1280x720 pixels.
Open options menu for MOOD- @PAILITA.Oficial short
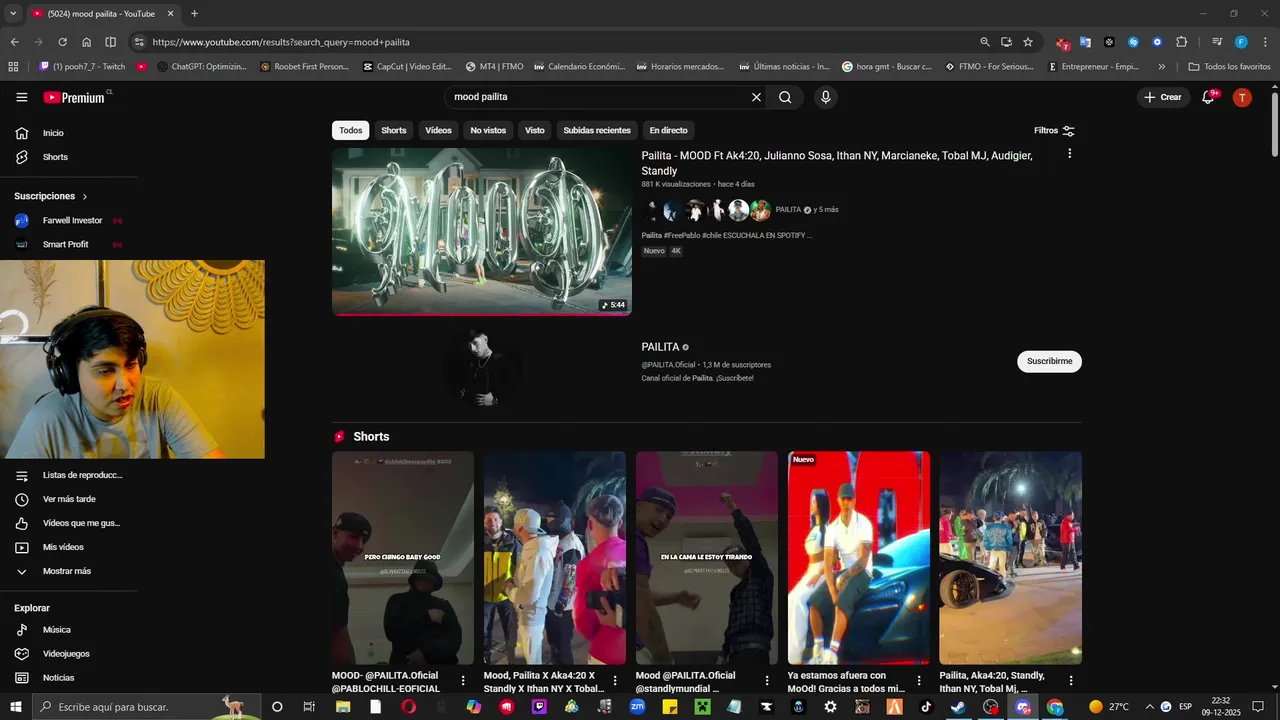[x=463, y=680]
